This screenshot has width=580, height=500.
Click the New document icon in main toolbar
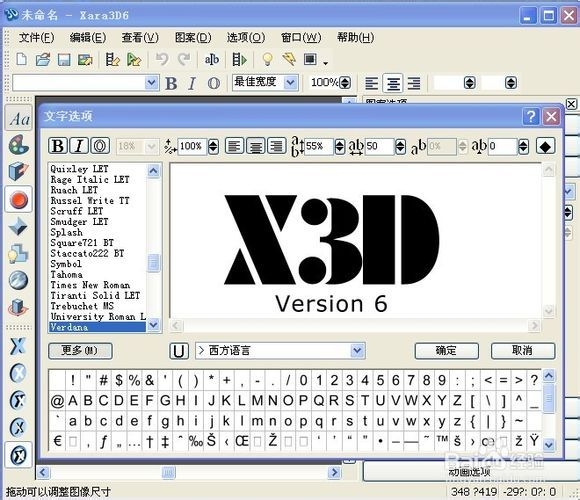22,59
